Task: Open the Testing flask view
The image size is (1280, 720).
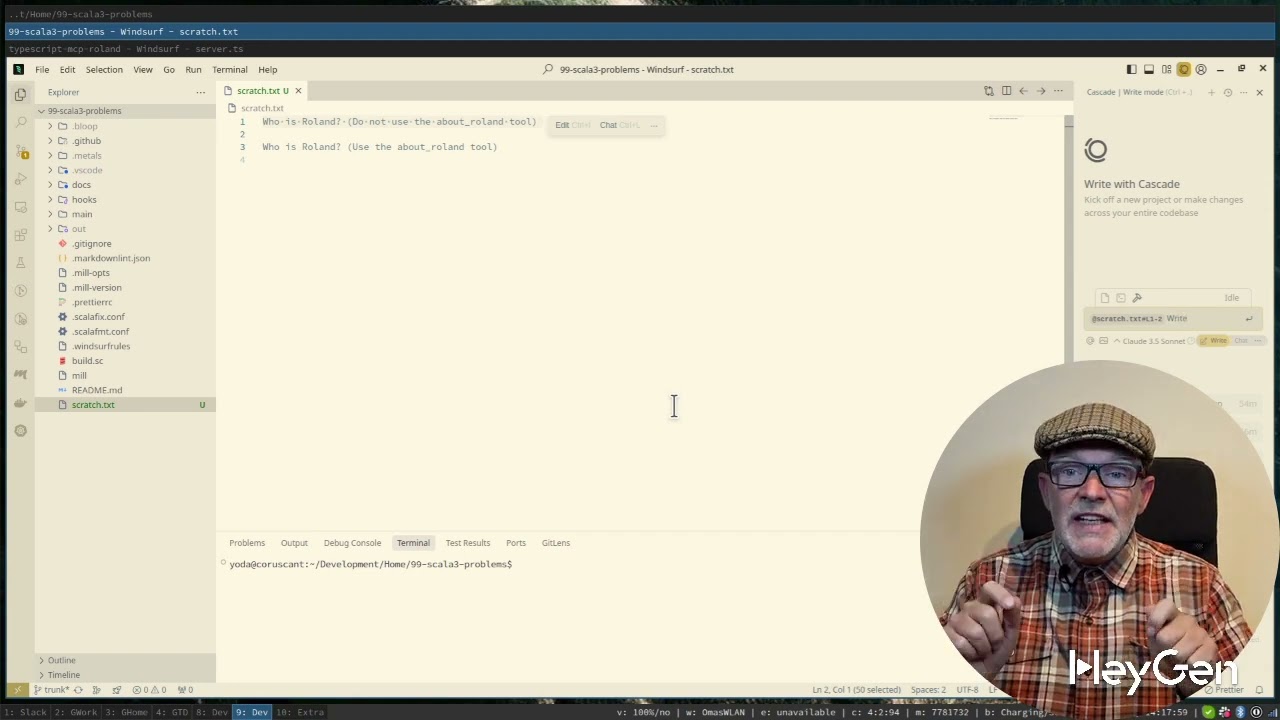Action: 20,263
